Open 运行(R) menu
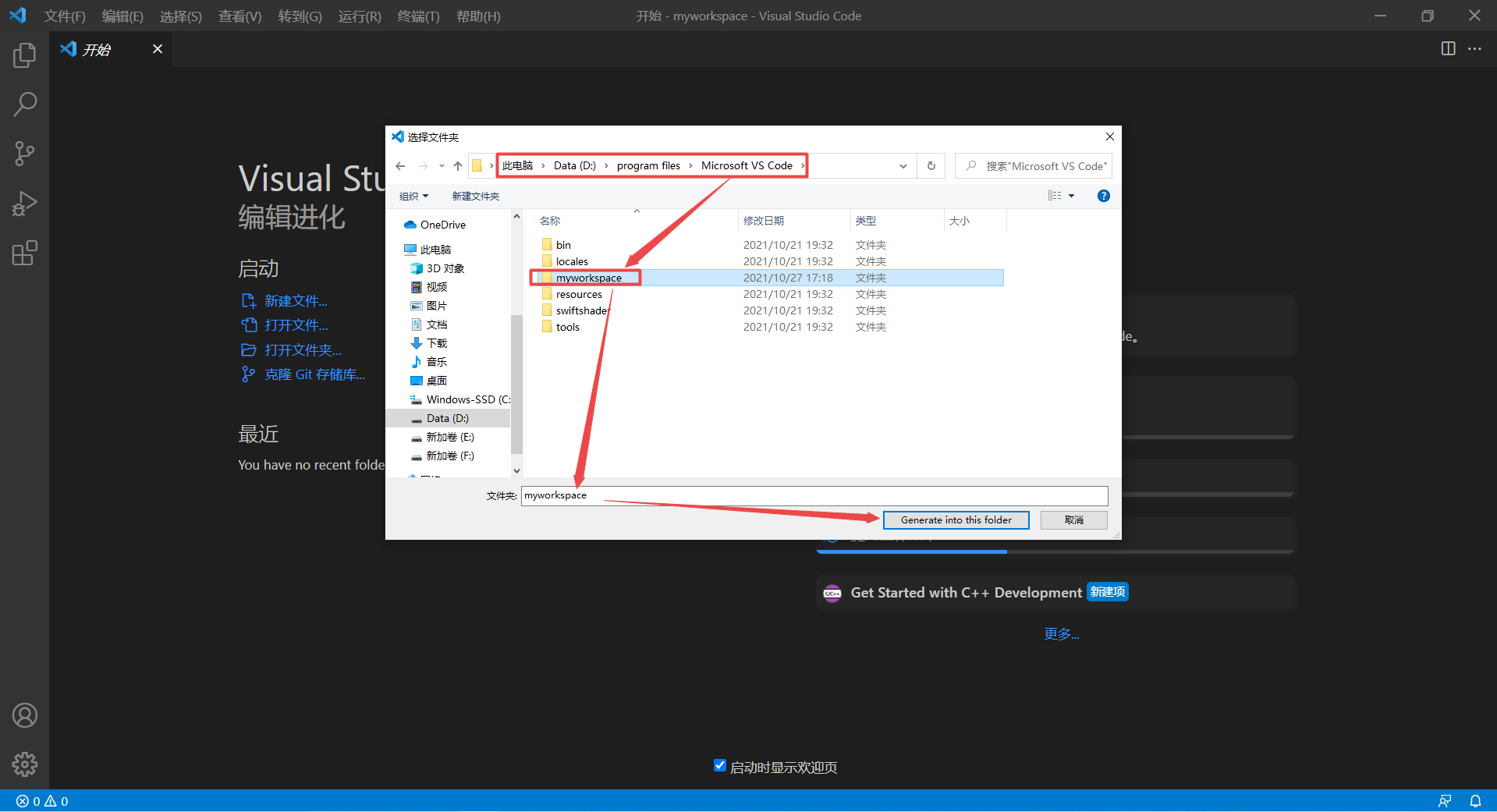 [x=360, y=16]
